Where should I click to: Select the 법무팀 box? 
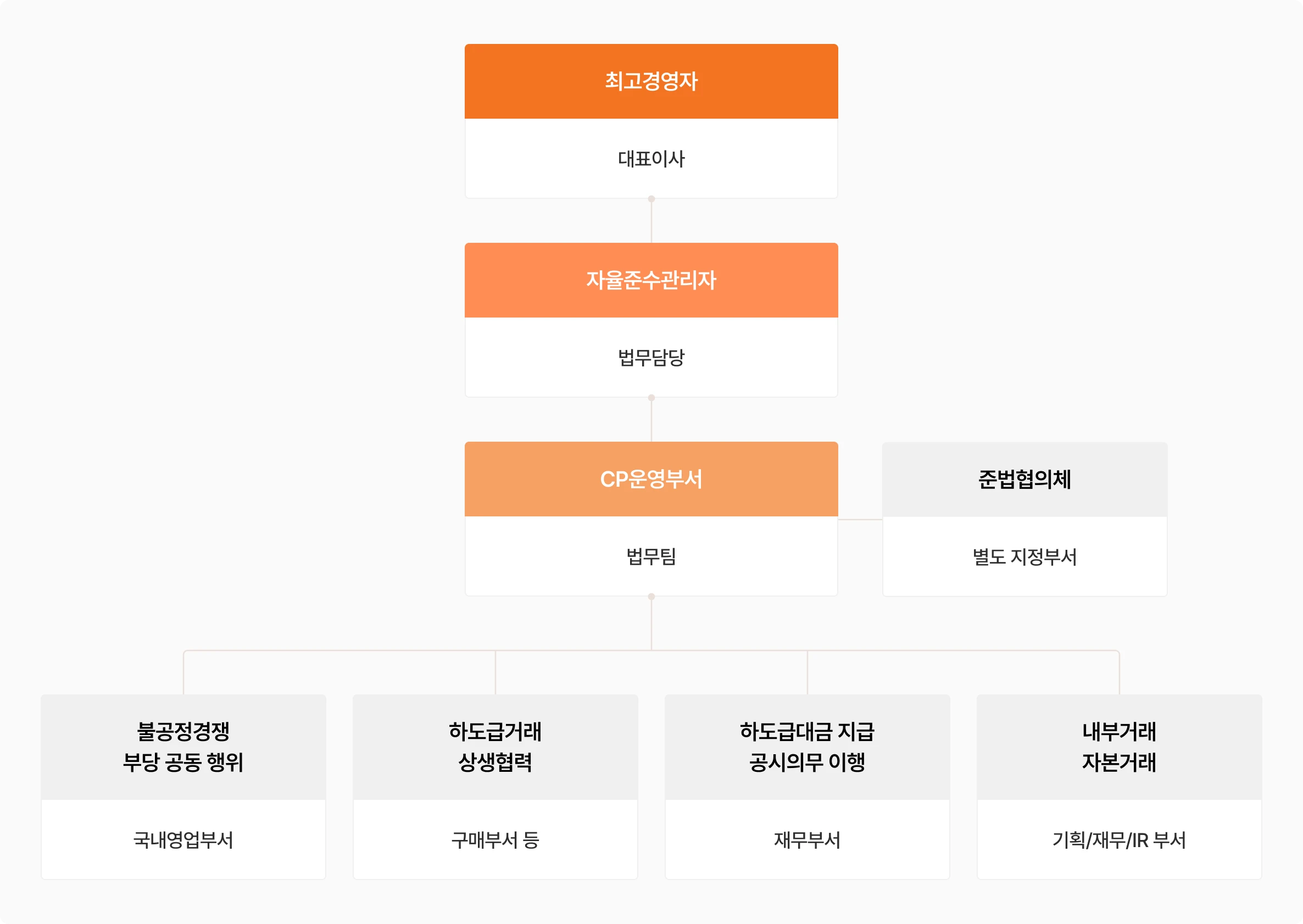651,556
